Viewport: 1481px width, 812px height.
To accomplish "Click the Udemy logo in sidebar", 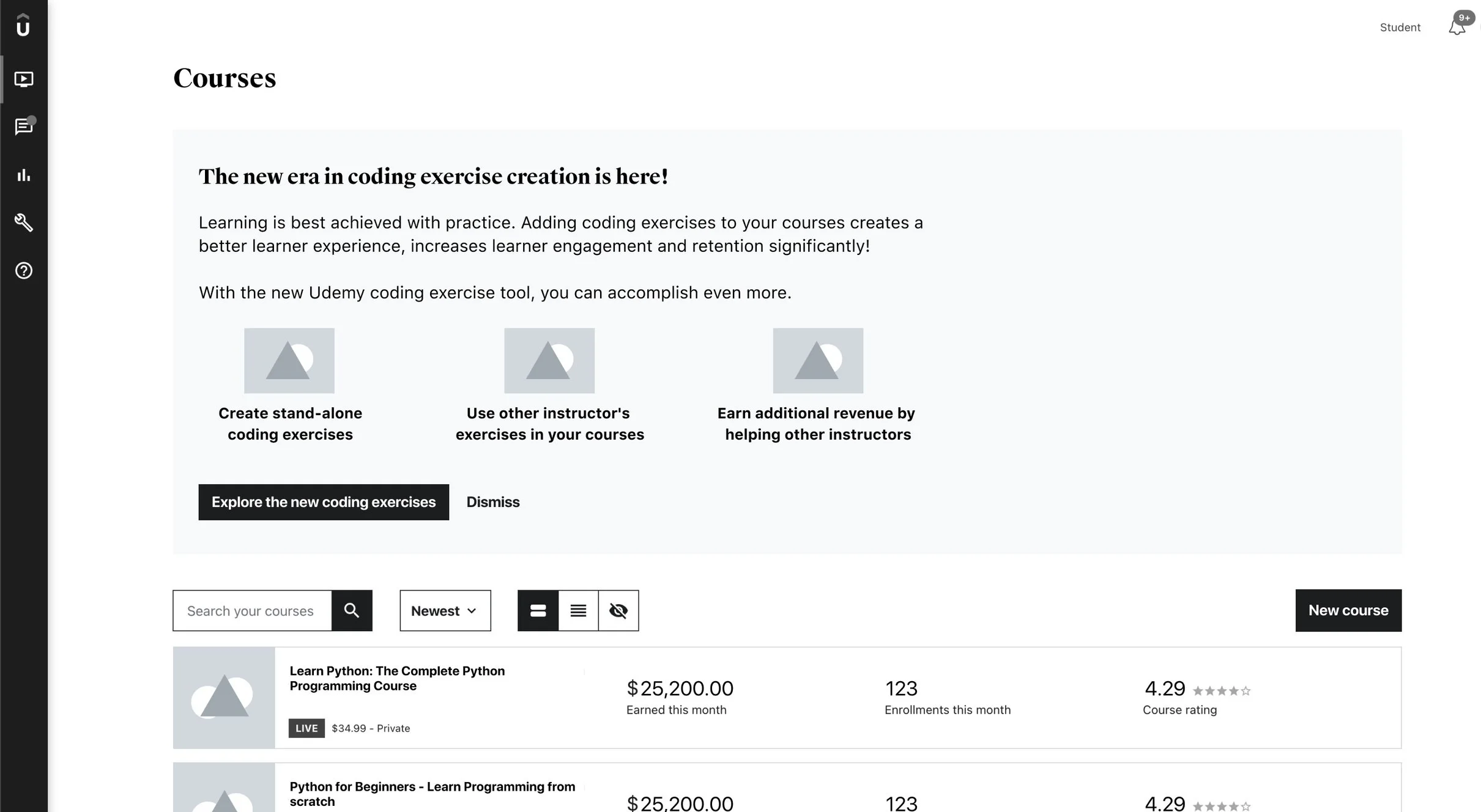I will [23, 26].
